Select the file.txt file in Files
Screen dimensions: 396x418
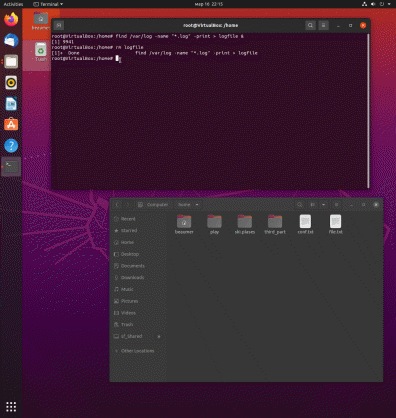click(x=336, y=224)
